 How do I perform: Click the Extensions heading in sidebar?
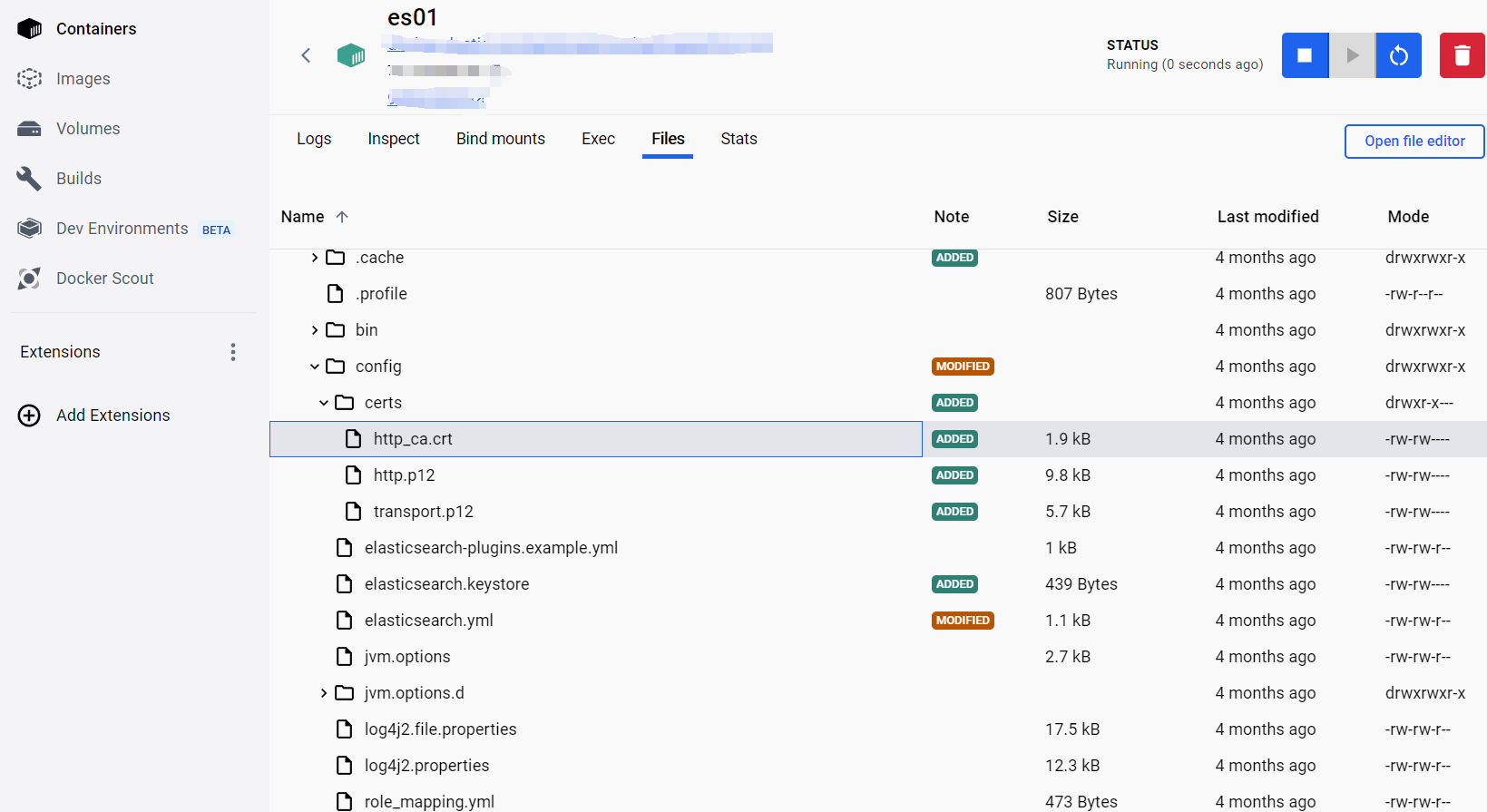pos(61,352)
